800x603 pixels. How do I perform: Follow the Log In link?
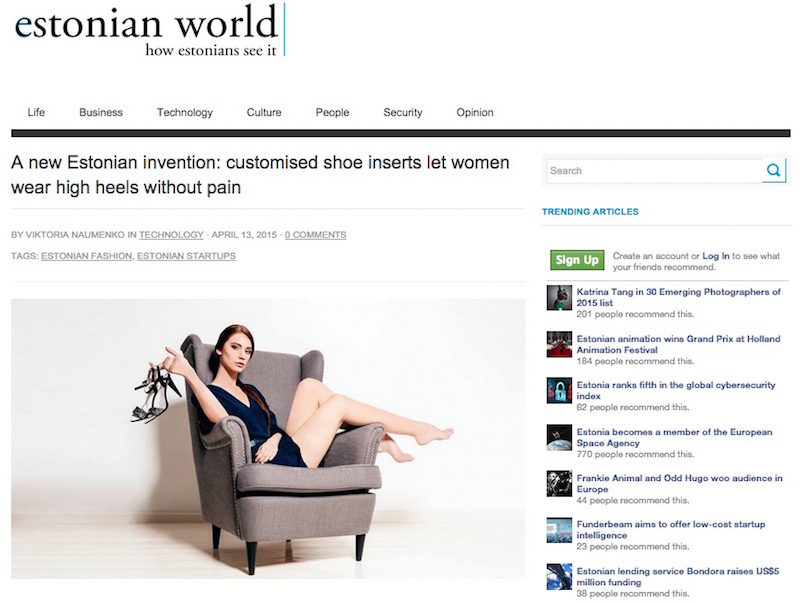[716, 256]
